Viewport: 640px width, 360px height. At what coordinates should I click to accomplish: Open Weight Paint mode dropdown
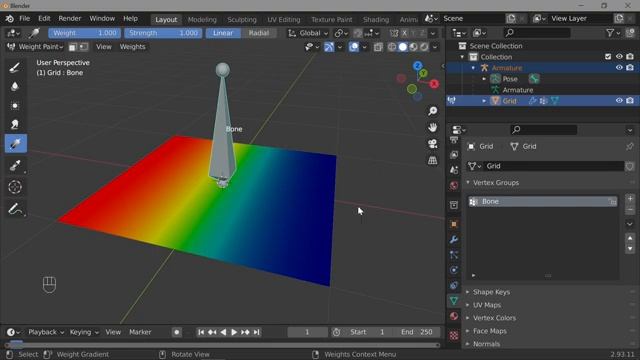point(36,47)
